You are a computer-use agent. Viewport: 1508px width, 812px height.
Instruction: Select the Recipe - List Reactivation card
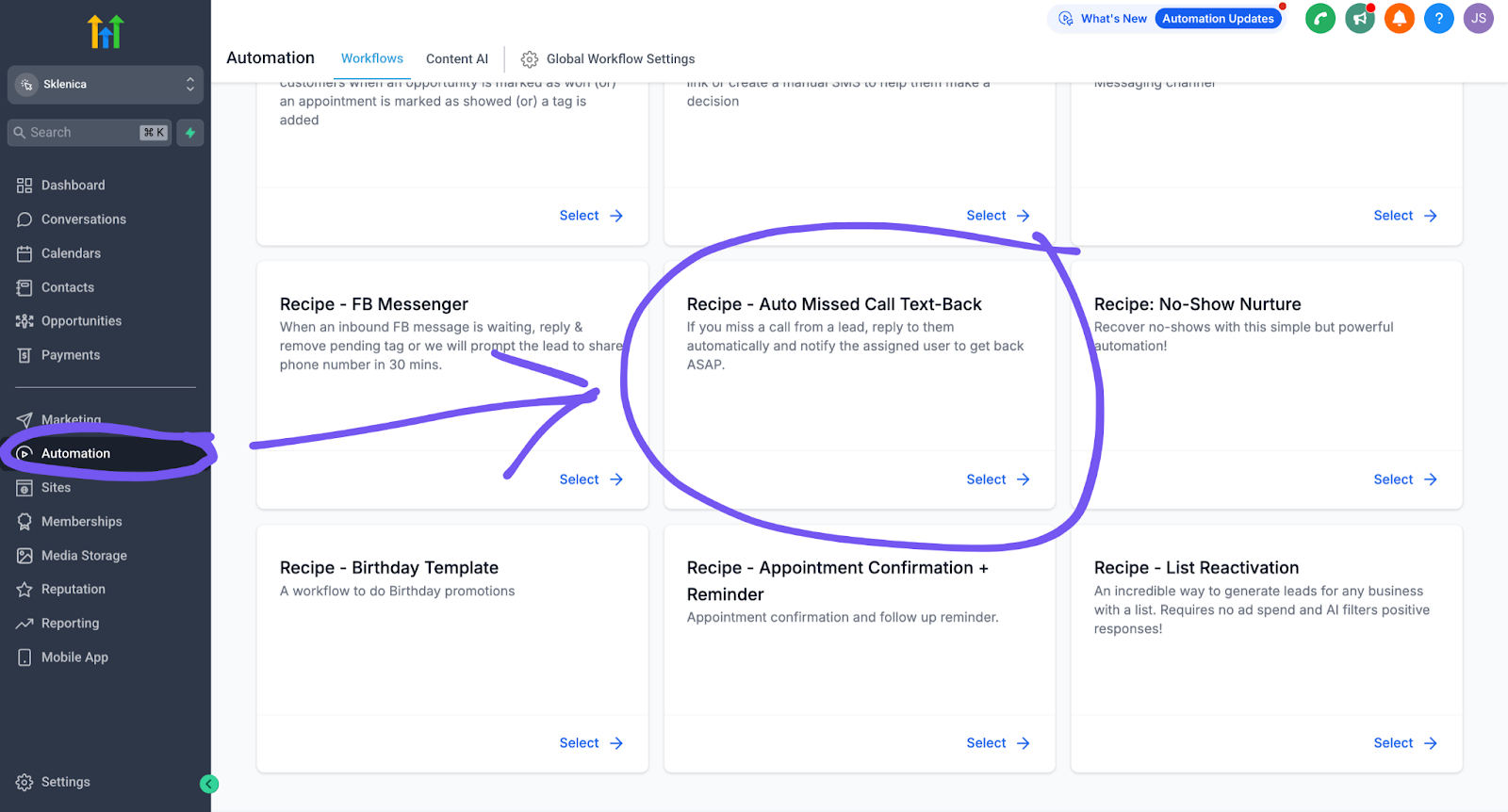click(x=1405, y=743)
